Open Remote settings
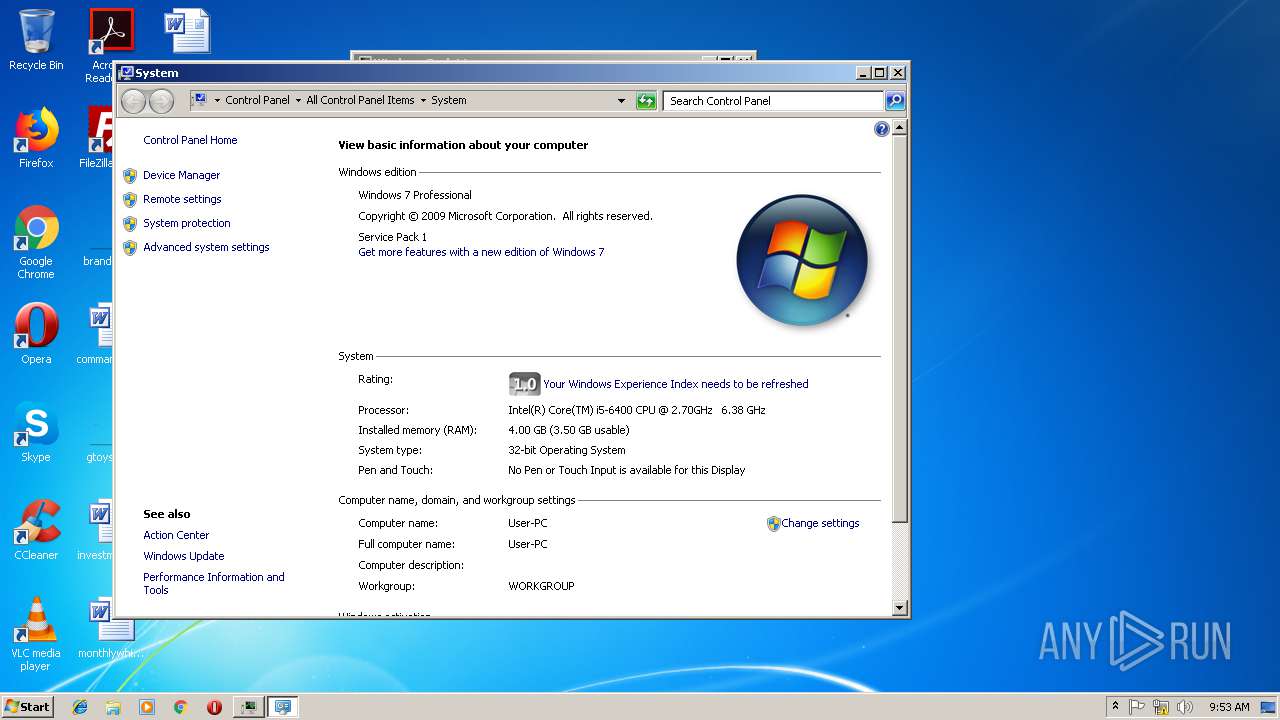1280x720 pixels. [x=182, y=199]
